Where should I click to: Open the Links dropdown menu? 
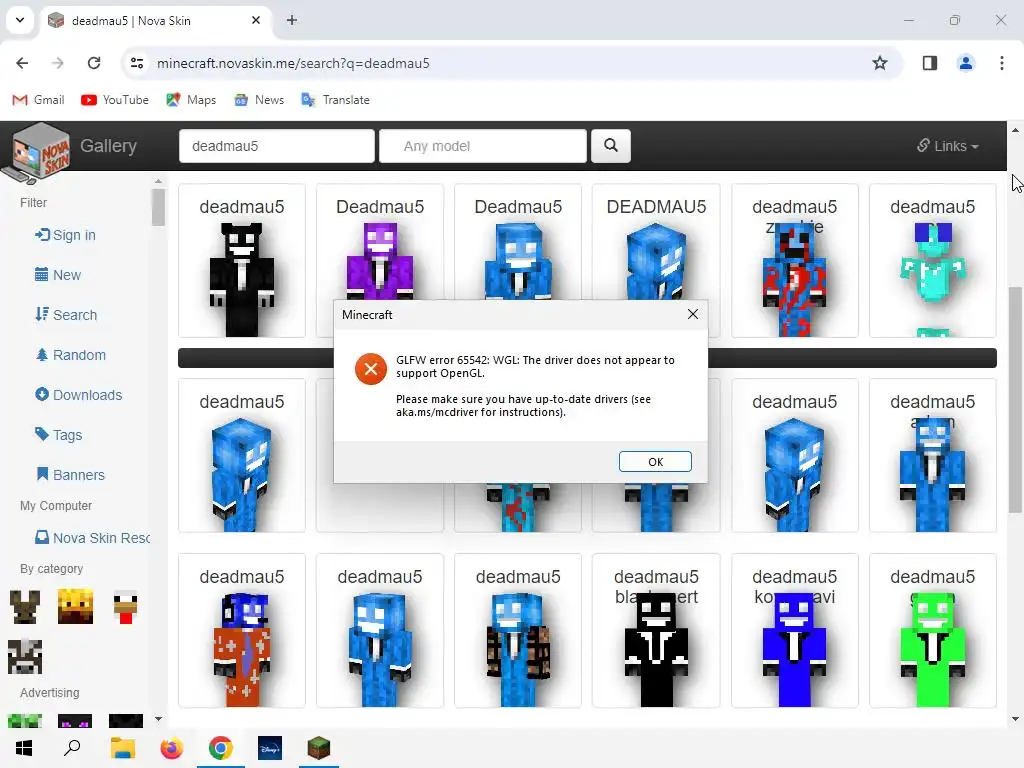click(947, 146)
